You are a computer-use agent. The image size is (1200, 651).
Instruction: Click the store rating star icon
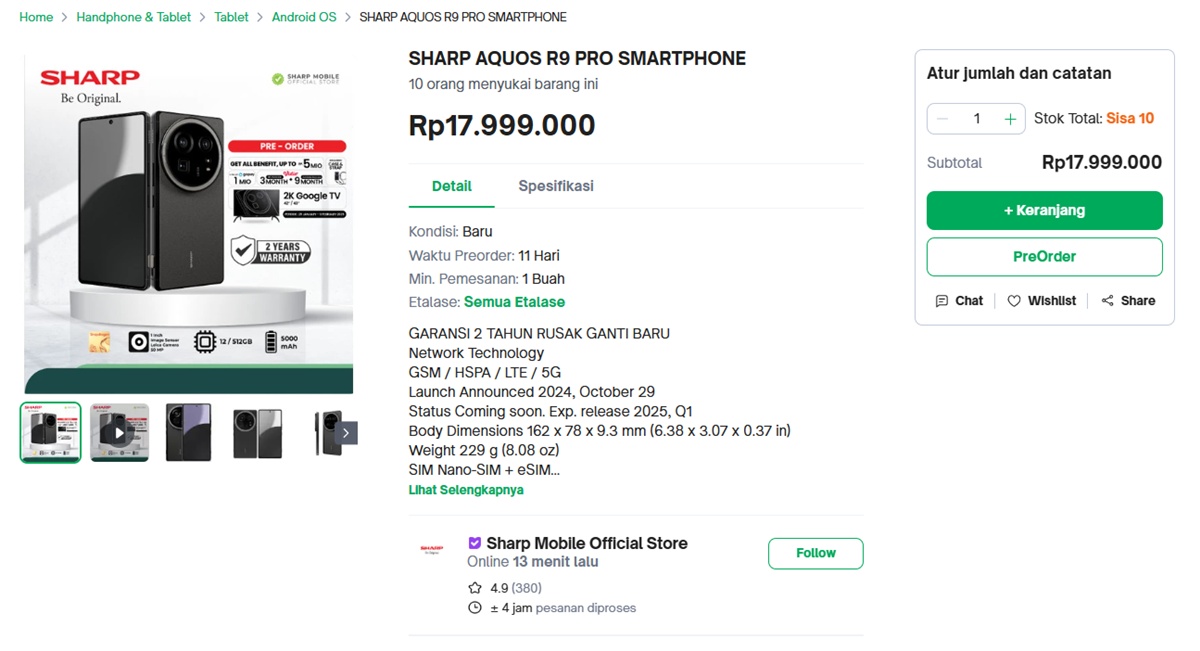[474, 588]
